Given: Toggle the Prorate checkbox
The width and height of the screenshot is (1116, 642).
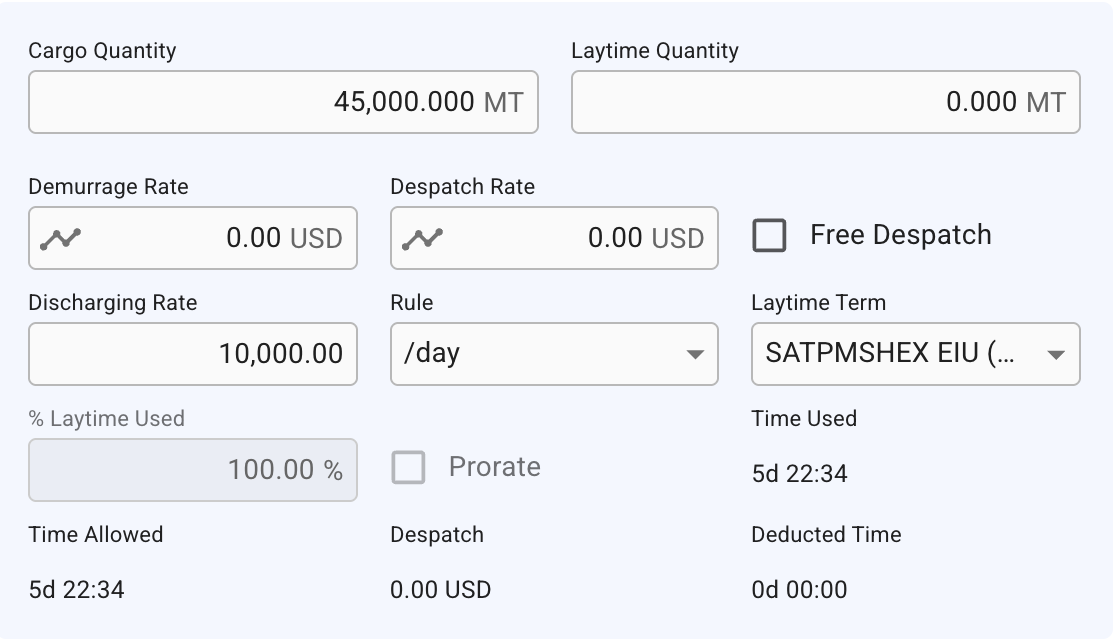Looking at the screenshot, I should (408, 467).
